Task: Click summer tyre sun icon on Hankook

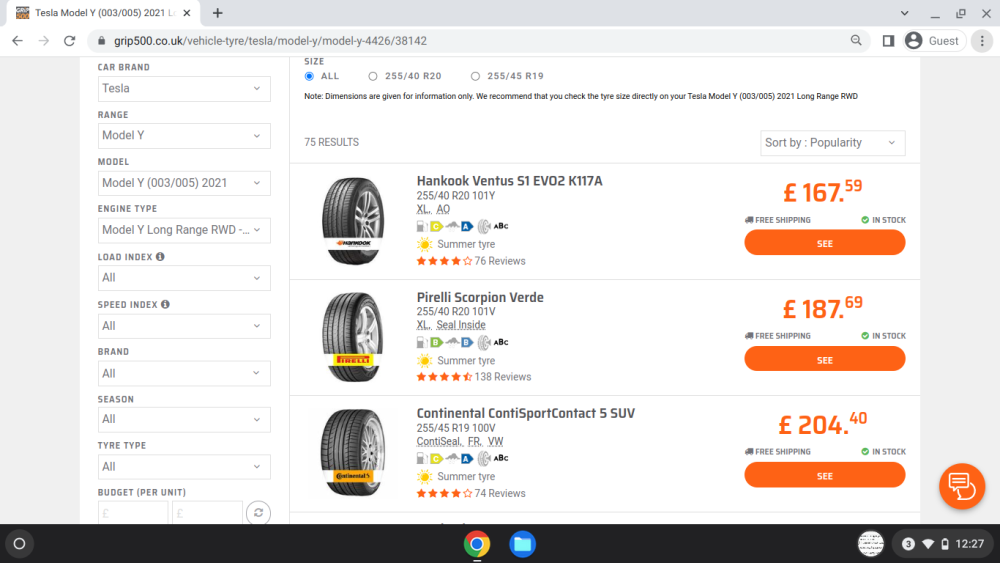Action: click(424, 244)
